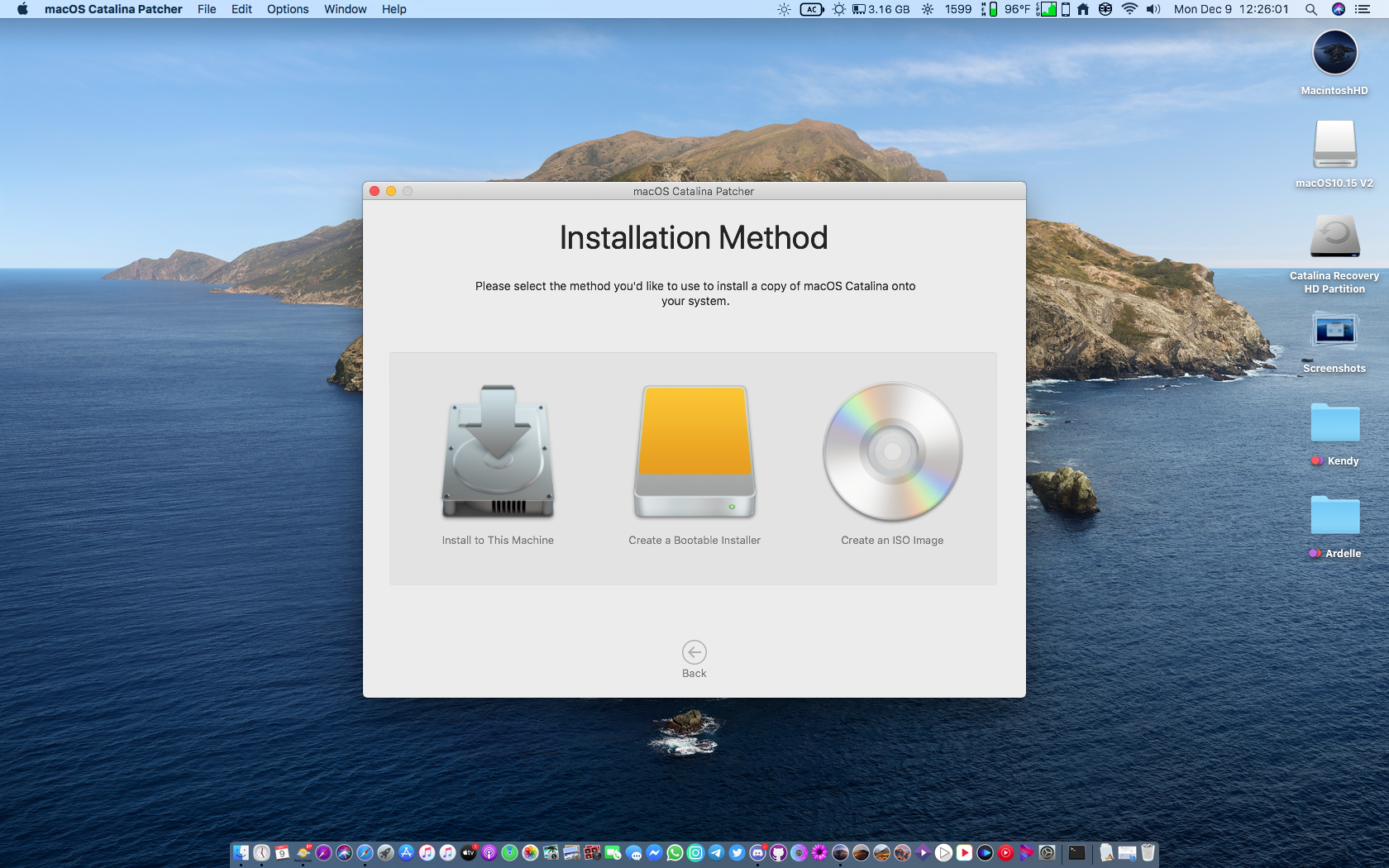Open the macOS Catalina Patcher app menu
This screenshot has width=1389, height=868.
coord(113,9)
